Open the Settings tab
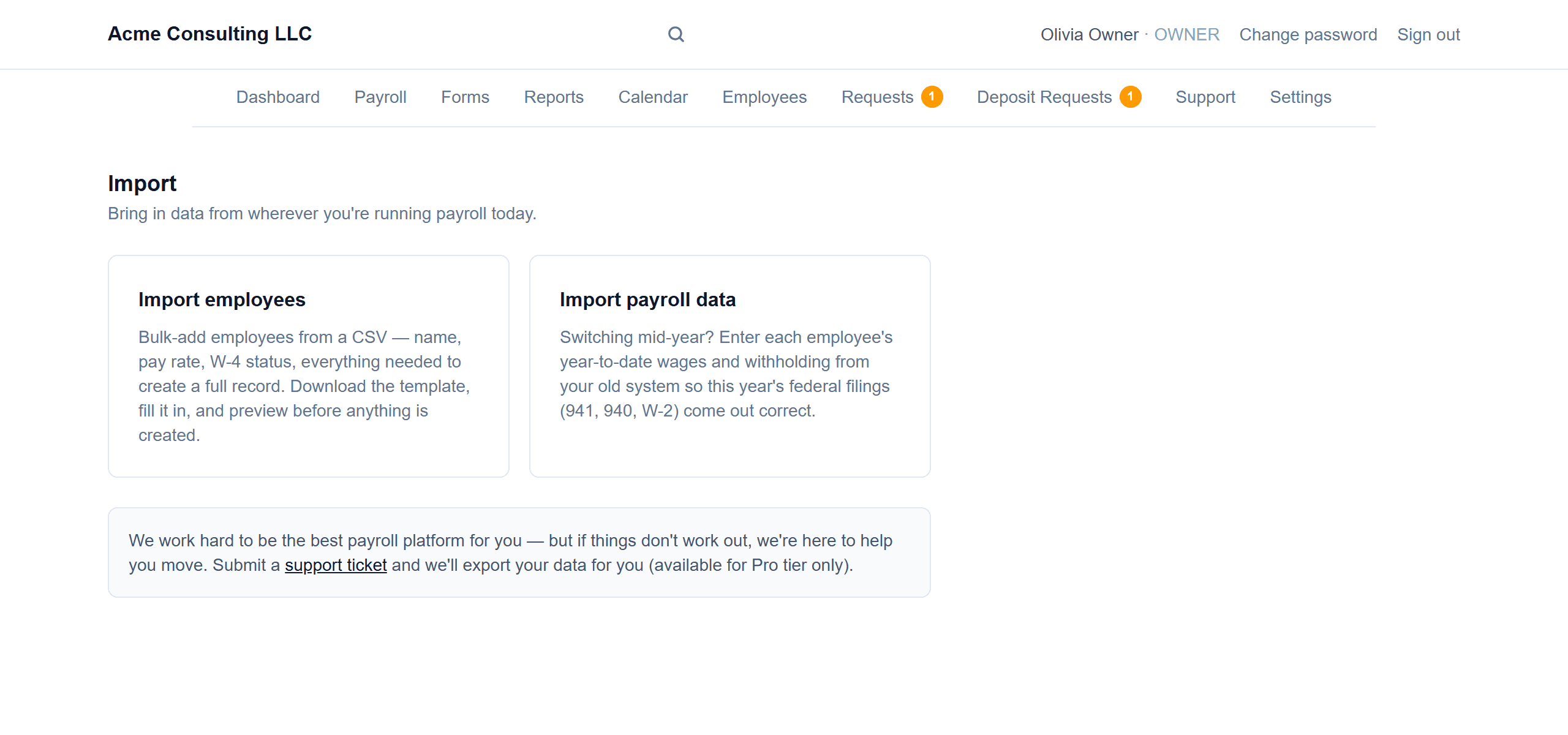This screenshot has height=735, width=1568. click(x=1300, y=97)
